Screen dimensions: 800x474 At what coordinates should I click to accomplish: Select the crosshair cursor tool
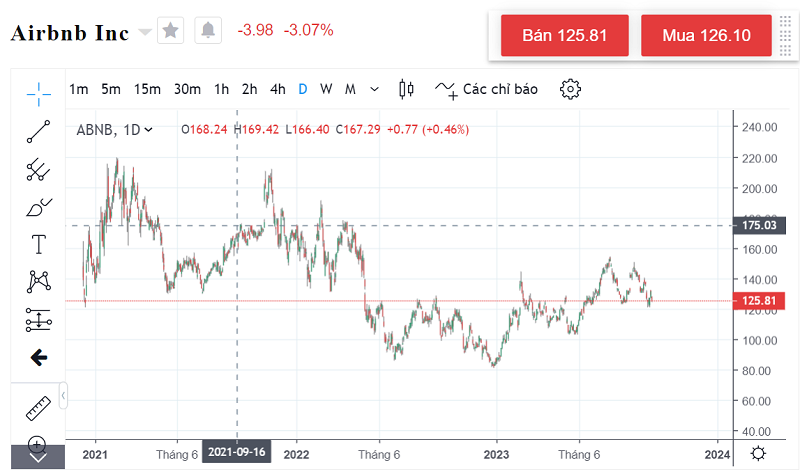39,94
